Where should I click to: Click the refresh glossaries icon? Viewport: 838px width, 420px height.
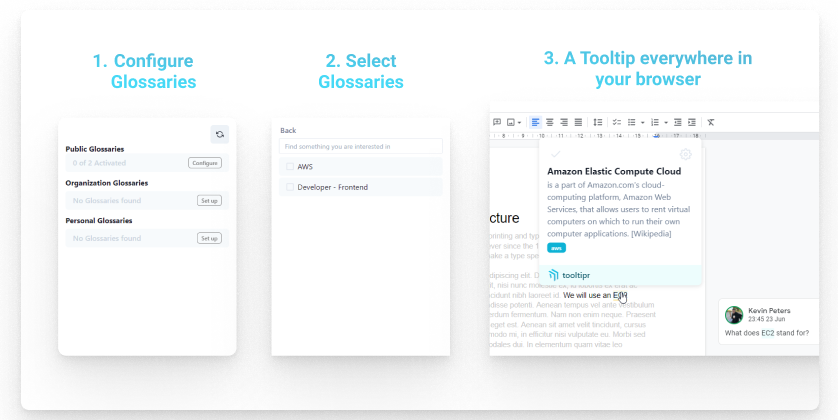[x=220, y=135]
